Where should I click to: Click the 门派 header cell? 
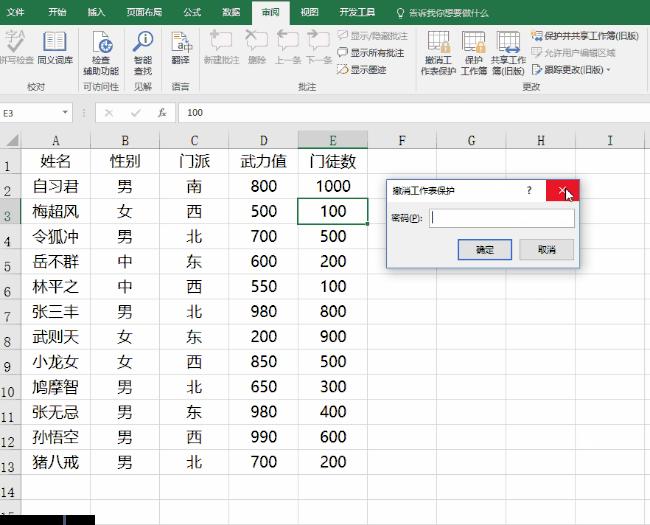coord(194,161)
